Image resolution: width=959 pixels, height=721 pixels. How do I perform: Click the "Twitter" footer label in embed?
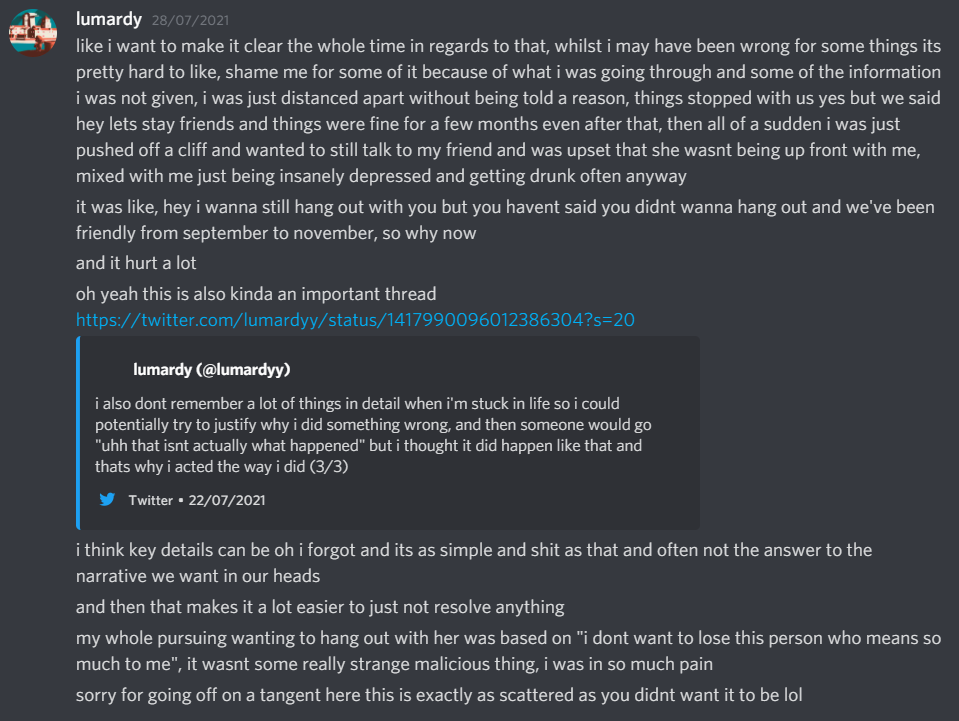click(150, 500)
